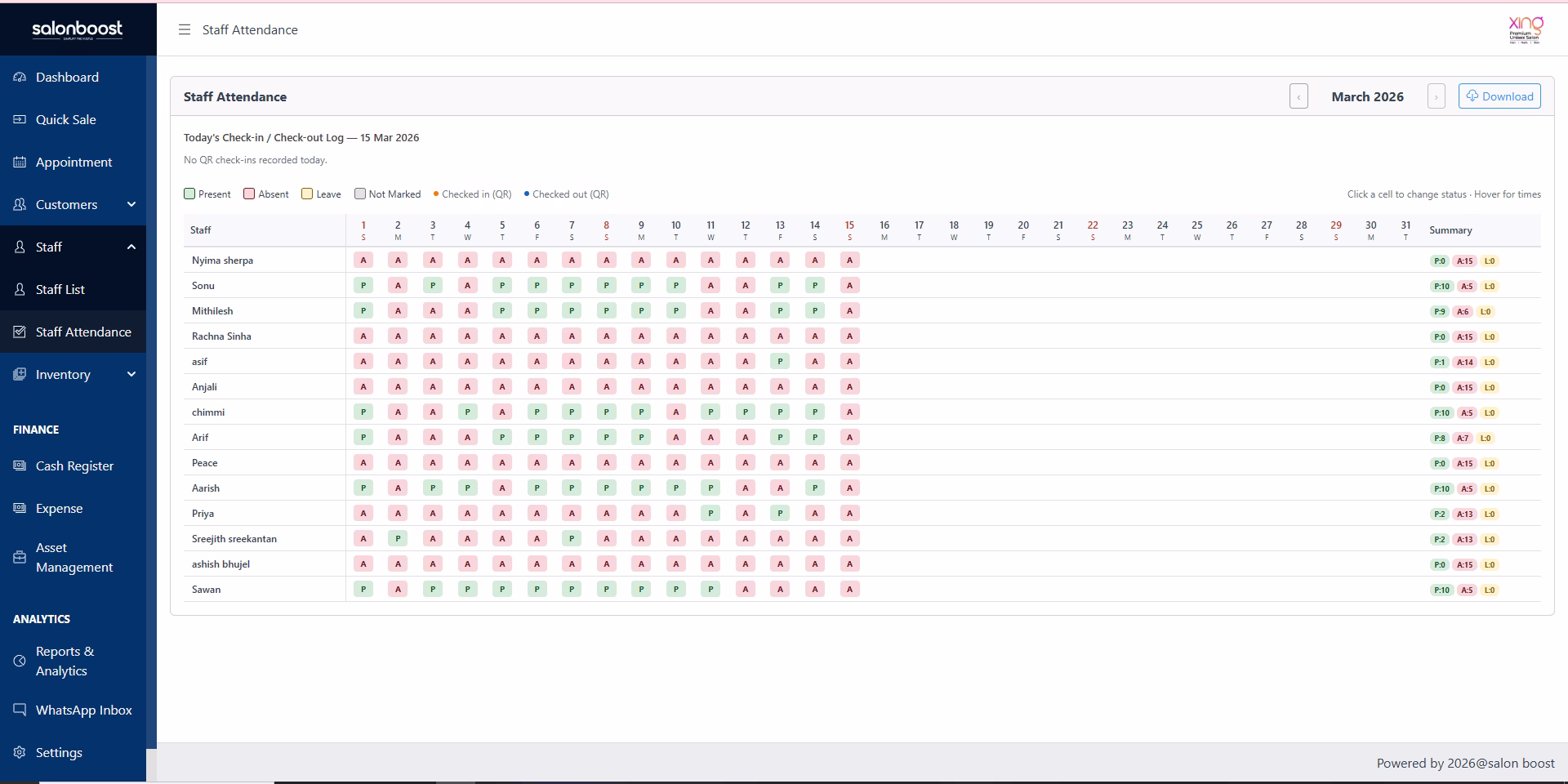Click Sonu's P:10 summary badge
1568x784 pixels.
click(1441, 287)
